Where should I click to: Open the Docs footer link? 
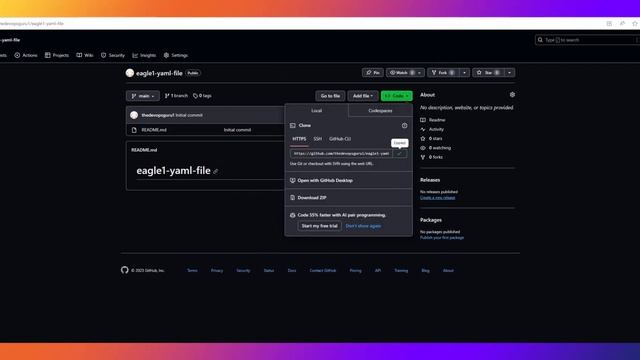point(292,271)
